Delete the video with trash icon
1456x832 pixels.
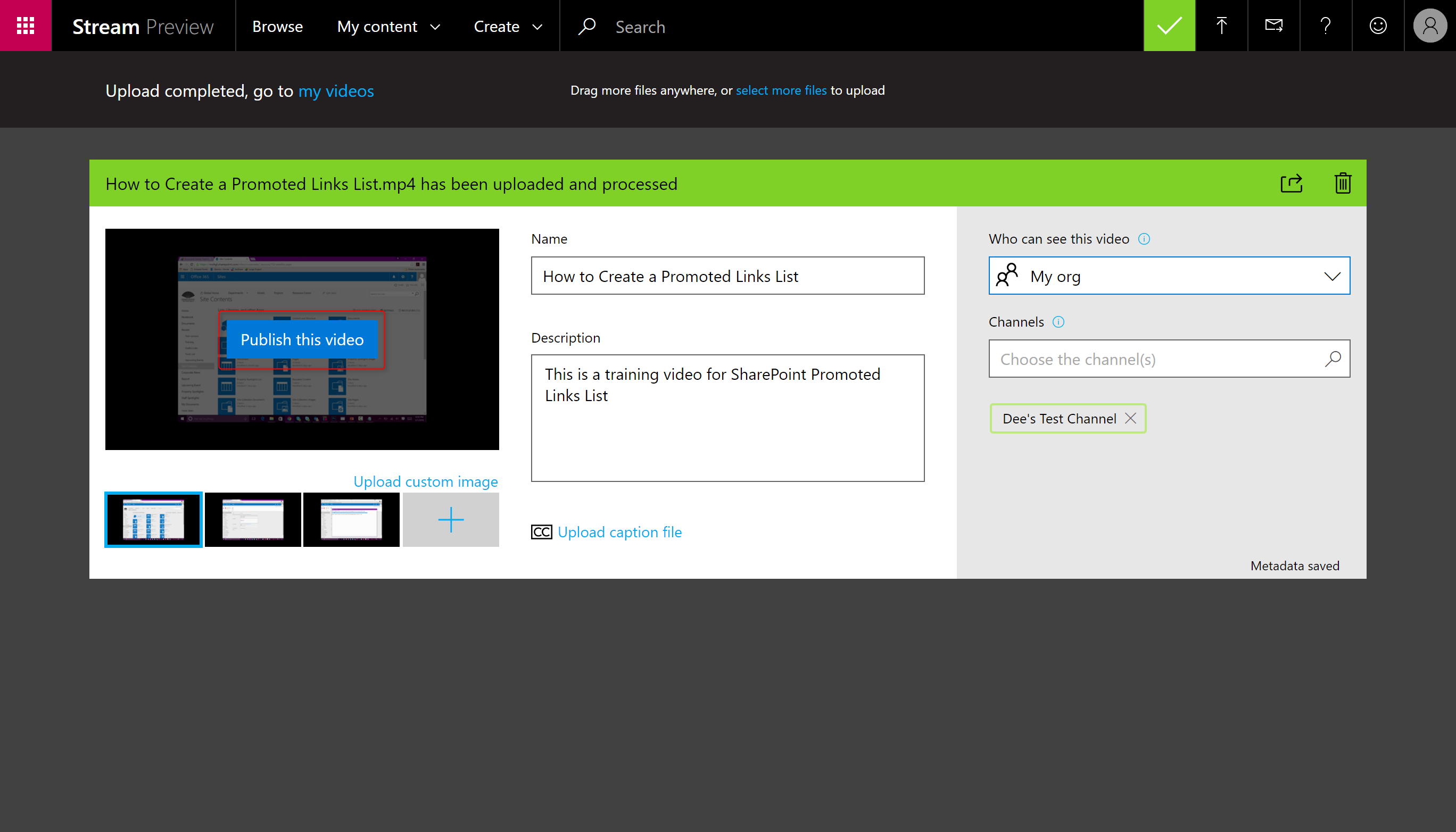[1343, 184]
